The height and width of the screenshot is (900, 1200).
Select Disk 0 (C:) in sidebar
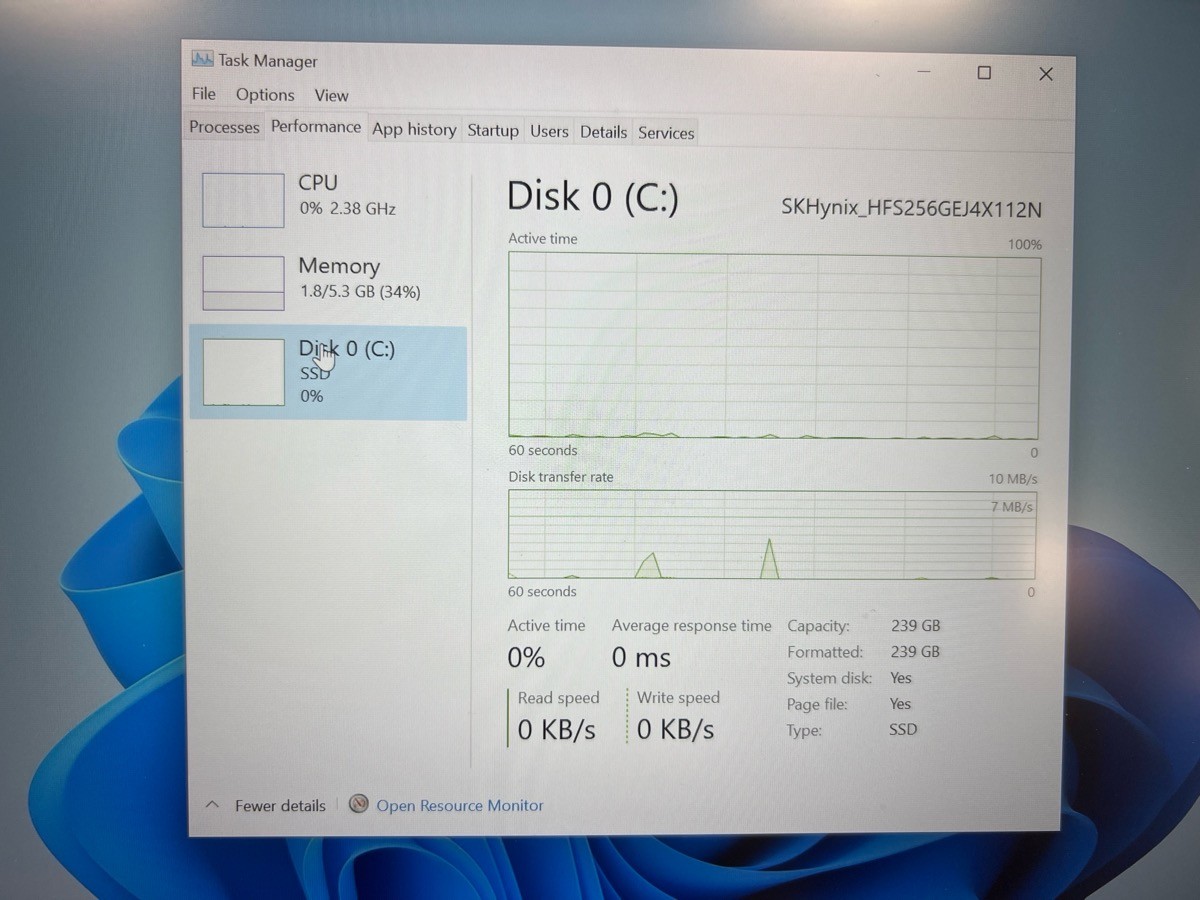pos(328,372)
